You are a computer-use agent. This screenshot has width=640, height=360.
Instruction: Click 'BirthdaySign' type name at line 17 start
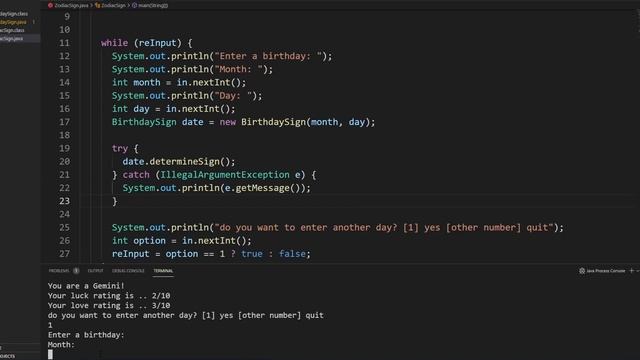click(144, 122)
